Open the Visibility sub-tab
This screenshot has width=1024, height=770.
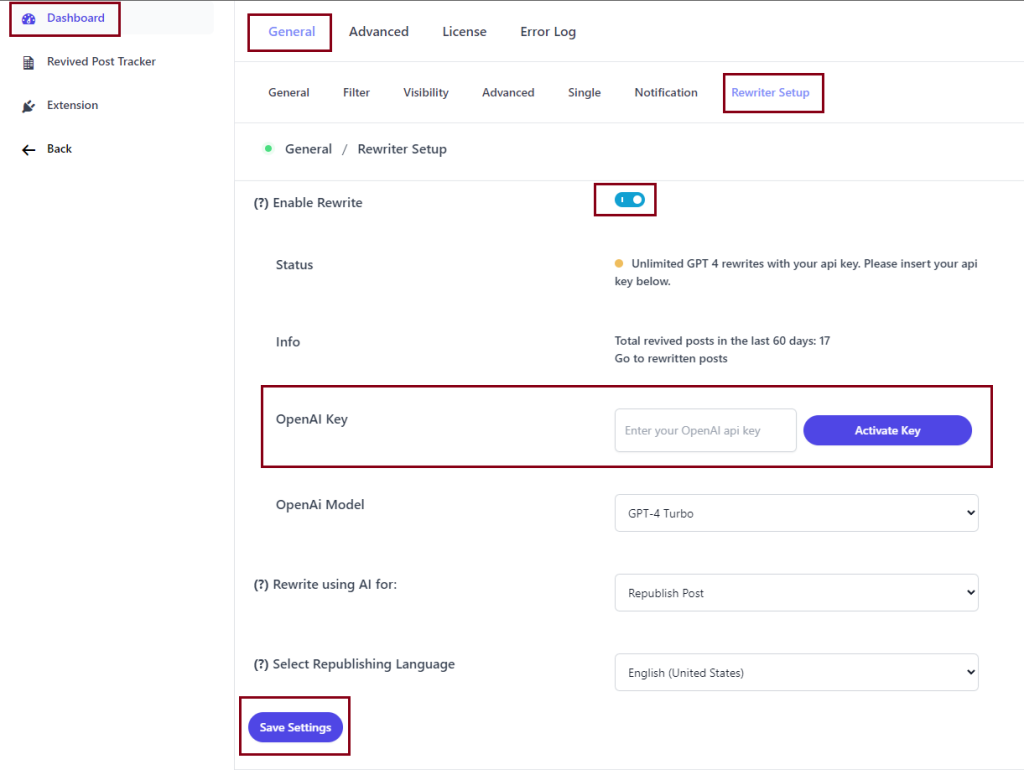coord(426,93)
